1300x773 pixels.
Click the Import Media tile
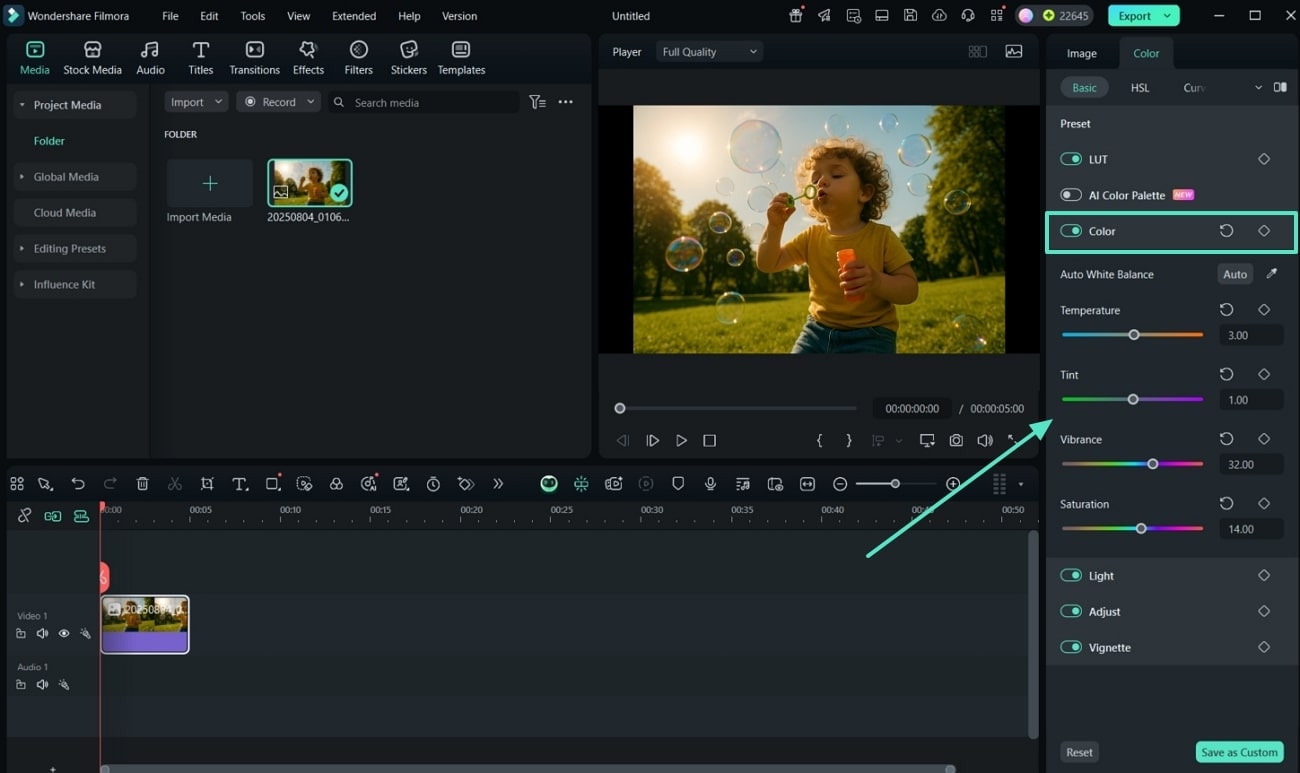coord(209,183)
